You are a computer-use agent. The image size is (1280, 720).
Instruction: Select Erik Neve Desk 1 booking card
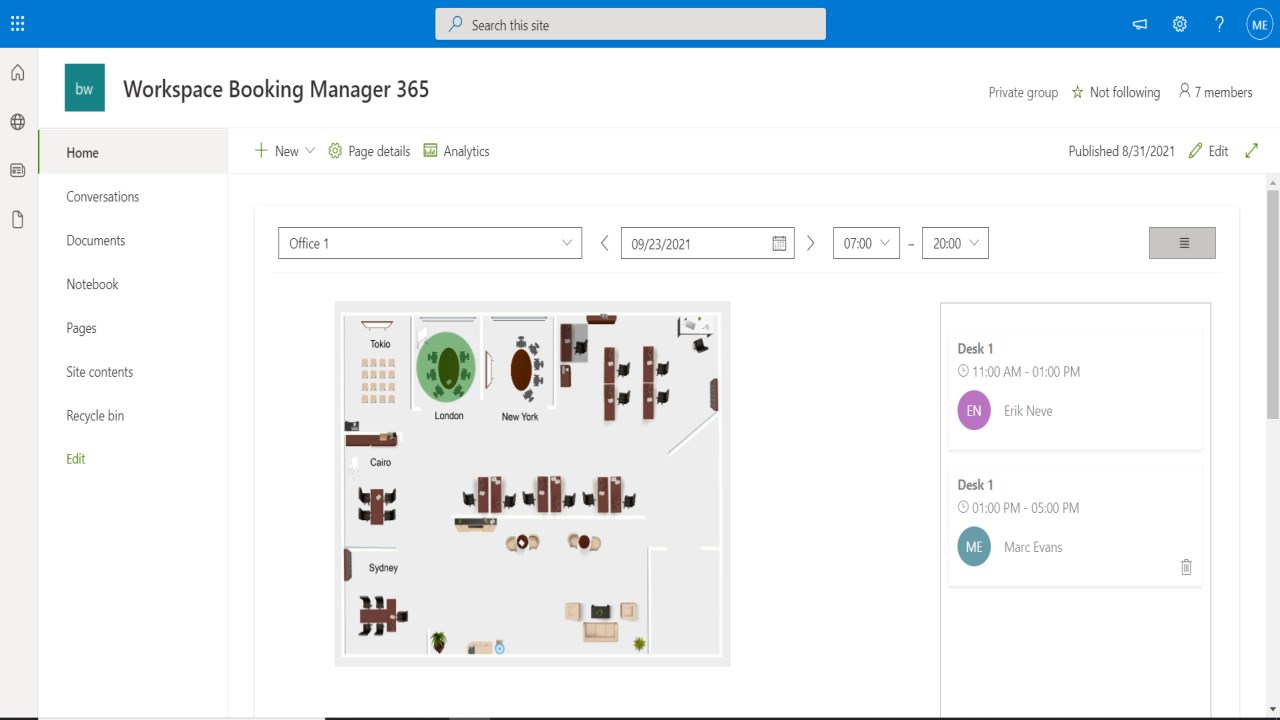tap(1075, 388)
